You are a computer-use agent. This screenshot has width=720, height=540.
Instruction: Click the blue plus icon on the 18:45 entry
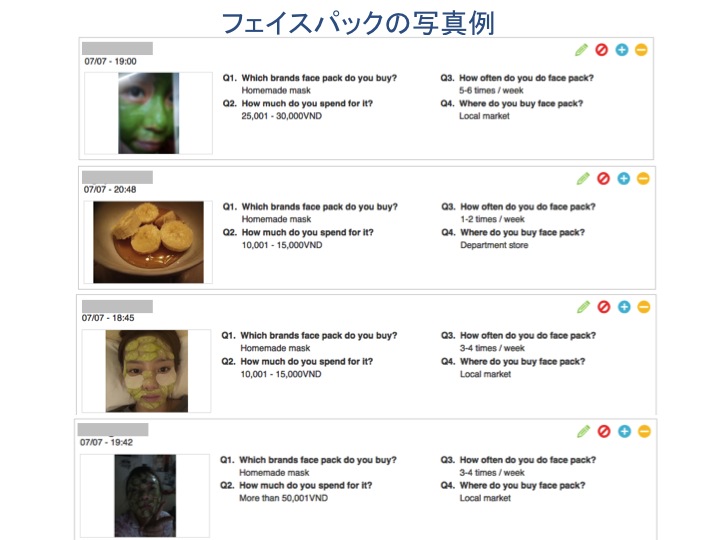[624, 307]
